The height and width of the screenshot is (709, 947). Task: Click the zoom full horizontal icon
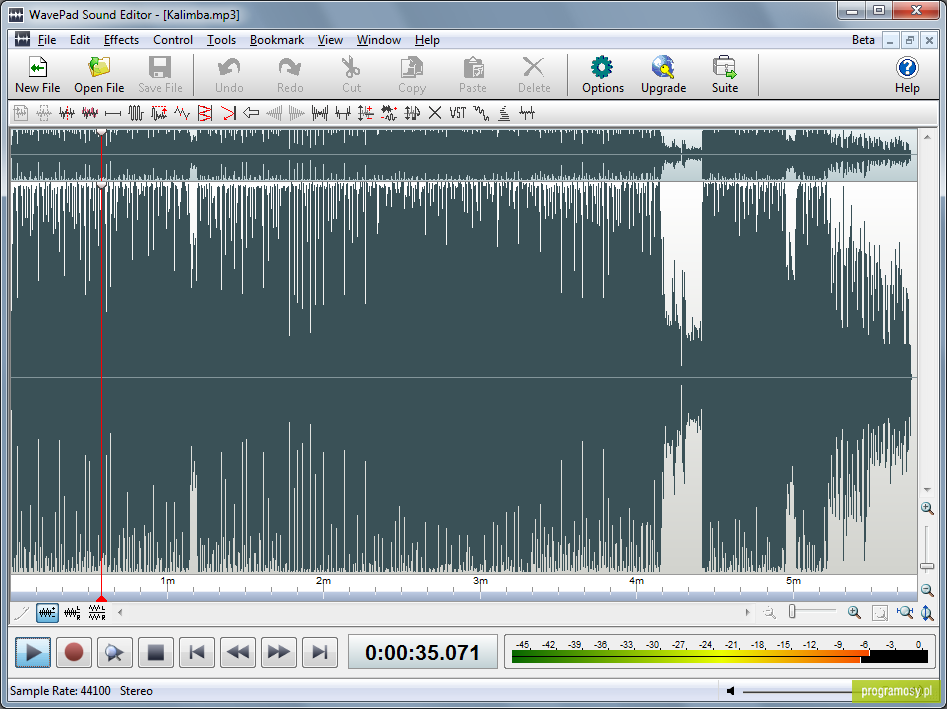point(905,612)
